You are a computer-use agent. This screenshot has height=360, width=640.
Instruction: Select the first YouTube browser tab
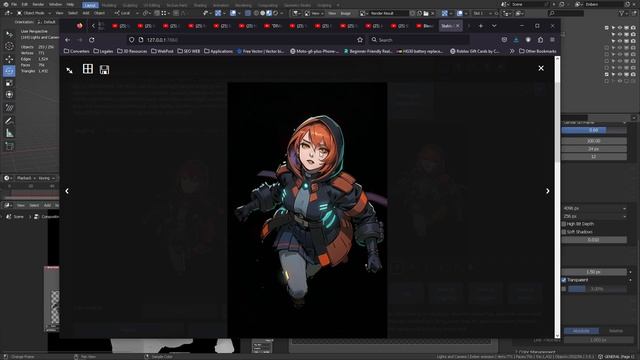[120, 26]
